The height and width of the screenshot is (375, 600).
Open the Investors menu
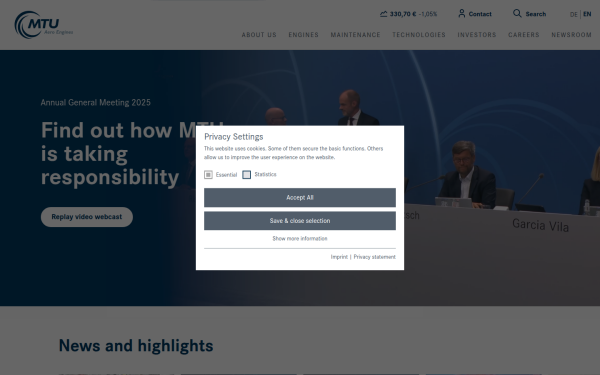(477, 35)
